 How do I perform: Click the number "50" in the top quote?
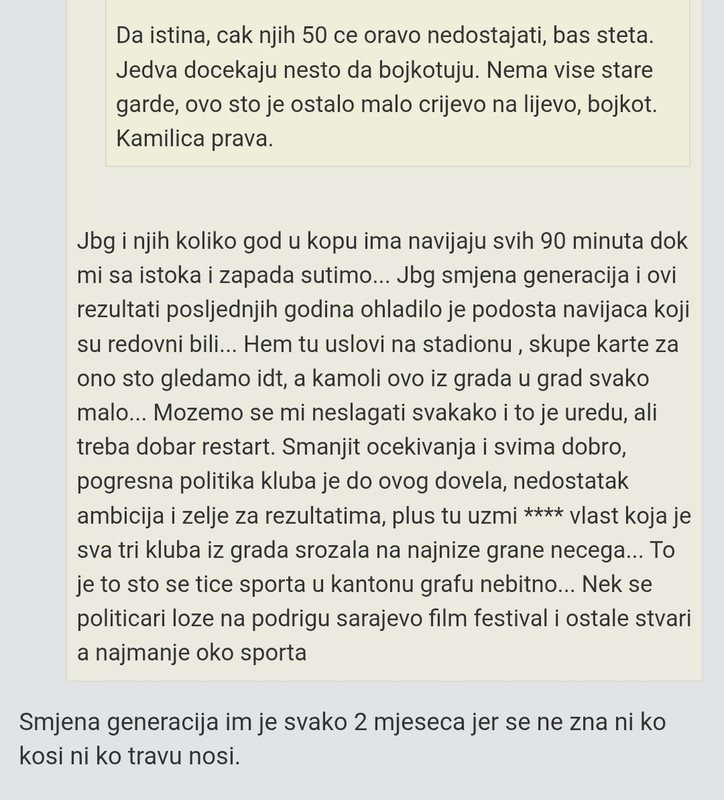[314, 36]
